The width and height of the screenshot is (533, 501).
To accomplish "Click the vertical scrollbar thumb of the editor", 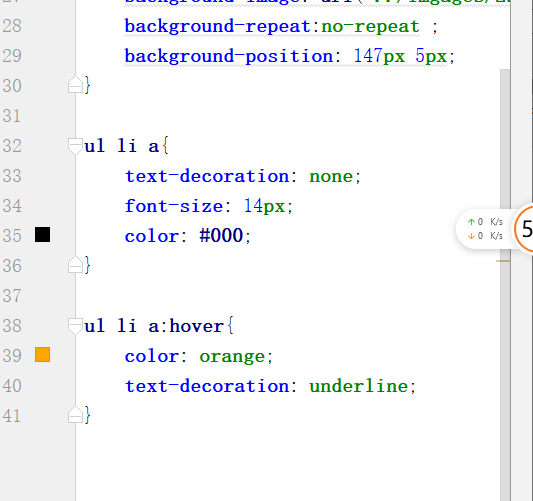I will pos(505,285).
